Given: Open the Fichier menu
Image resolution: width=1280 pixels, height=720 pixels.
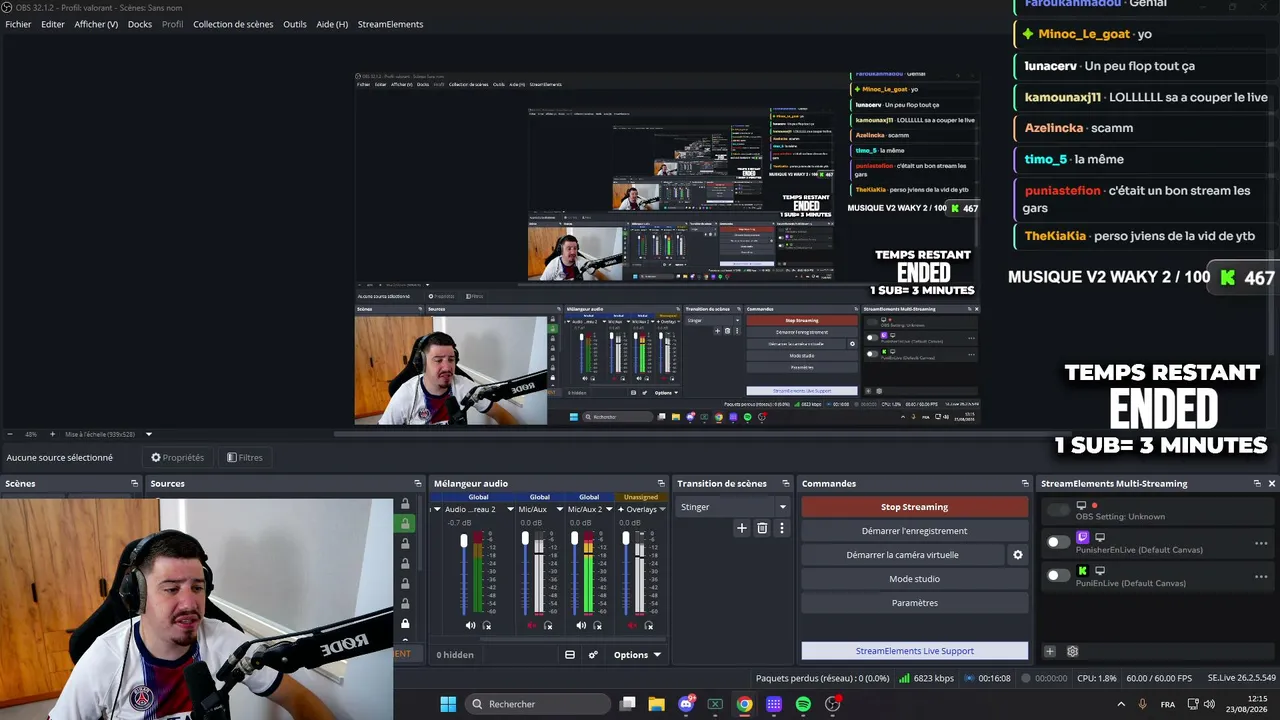Looking at the screenshot, I should pos(18,24).
